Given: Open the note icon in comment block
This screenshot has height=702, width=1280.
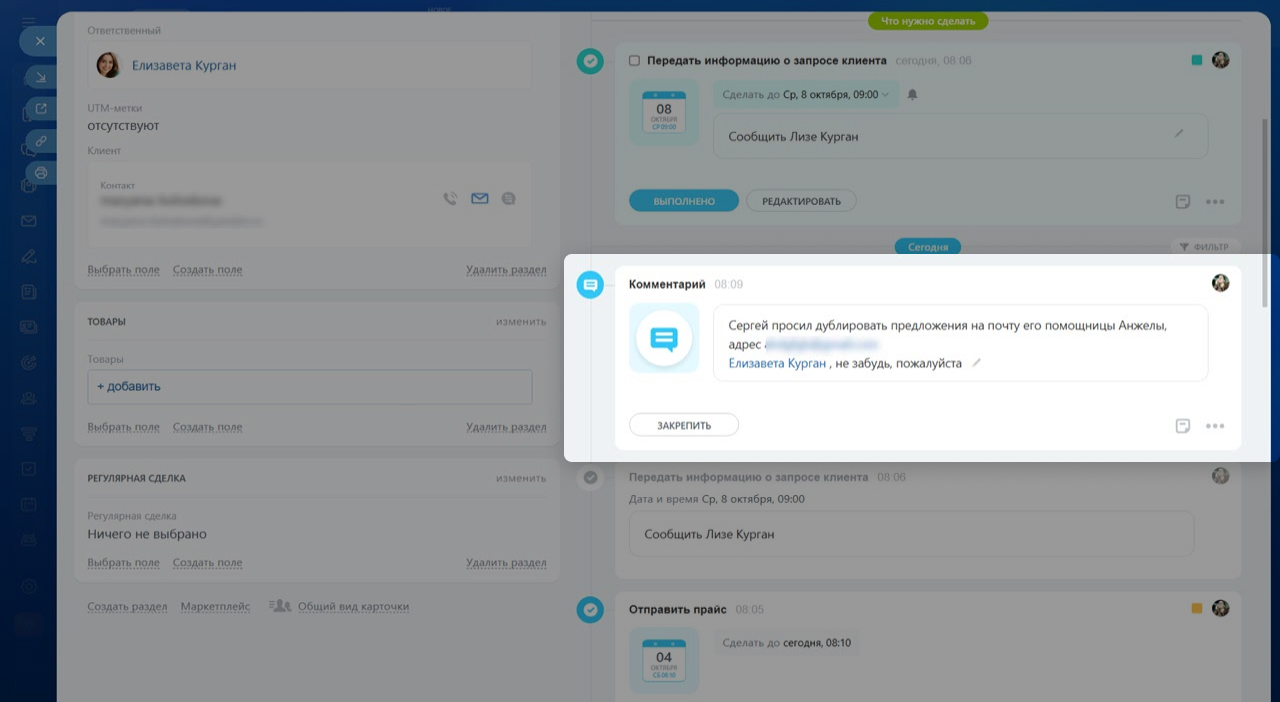Looking at the screenshot, I should pyautogui.click(x=1183, y=426).
